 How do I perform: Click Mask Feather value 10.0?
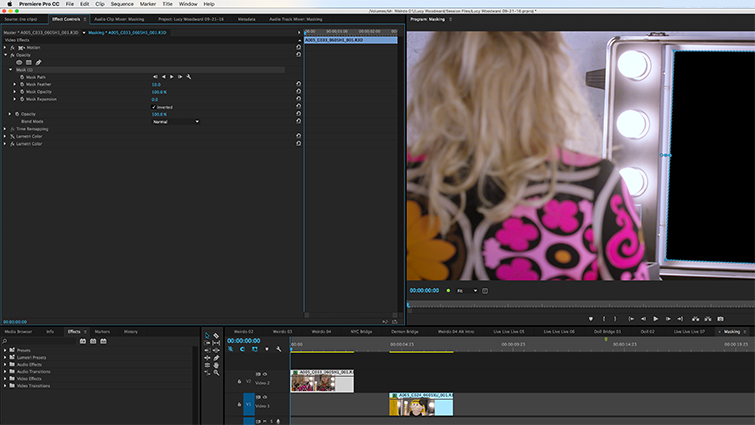(156, 84)
